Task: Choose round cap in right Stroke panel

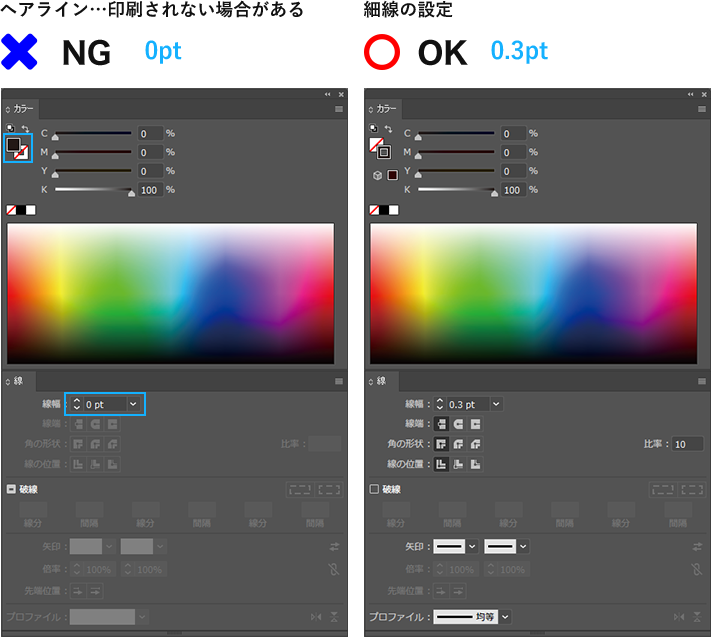Action: click(459, 424)
